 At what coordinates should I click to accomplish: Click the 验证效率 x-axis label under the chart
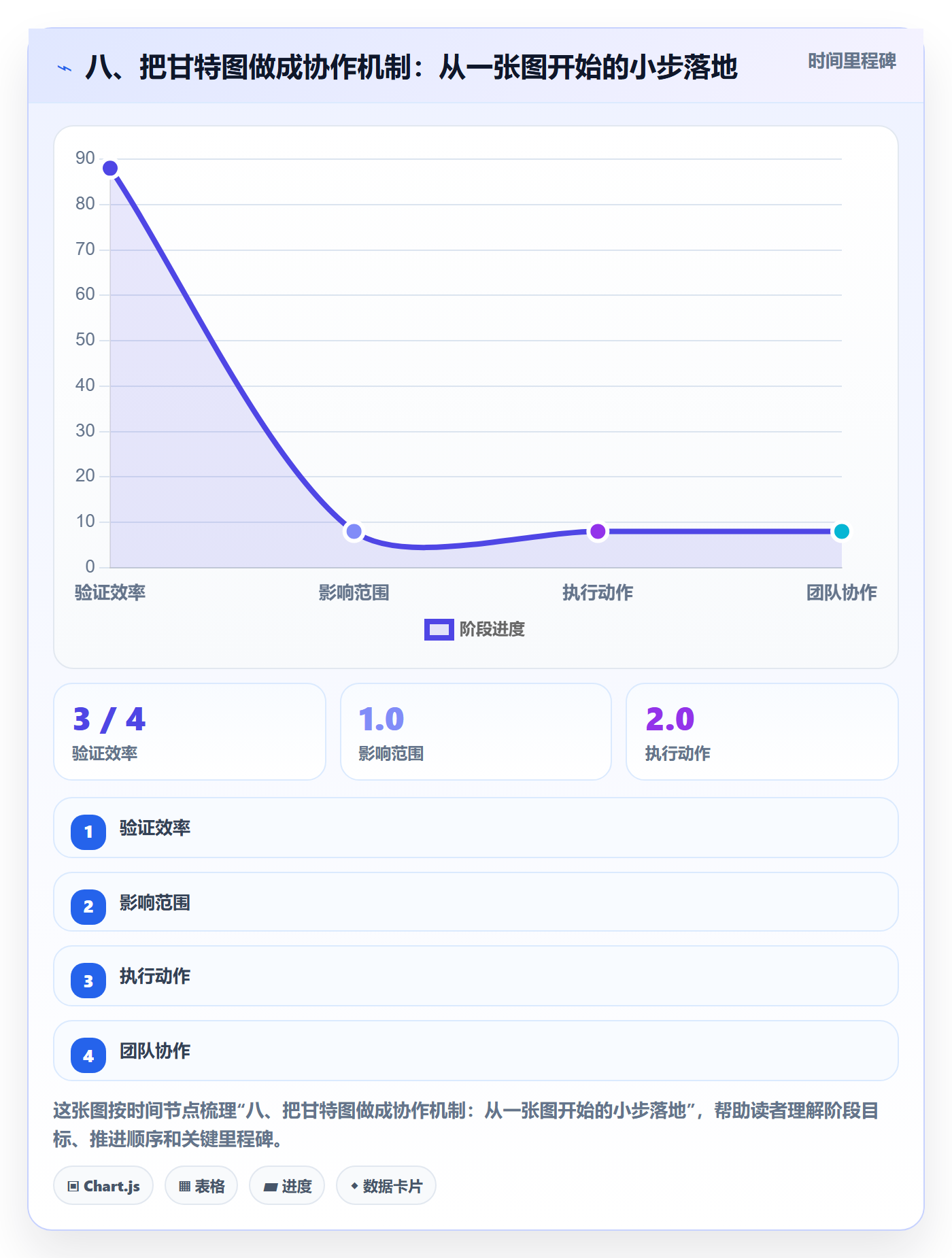pyautogui.click(x=110, y=592)
